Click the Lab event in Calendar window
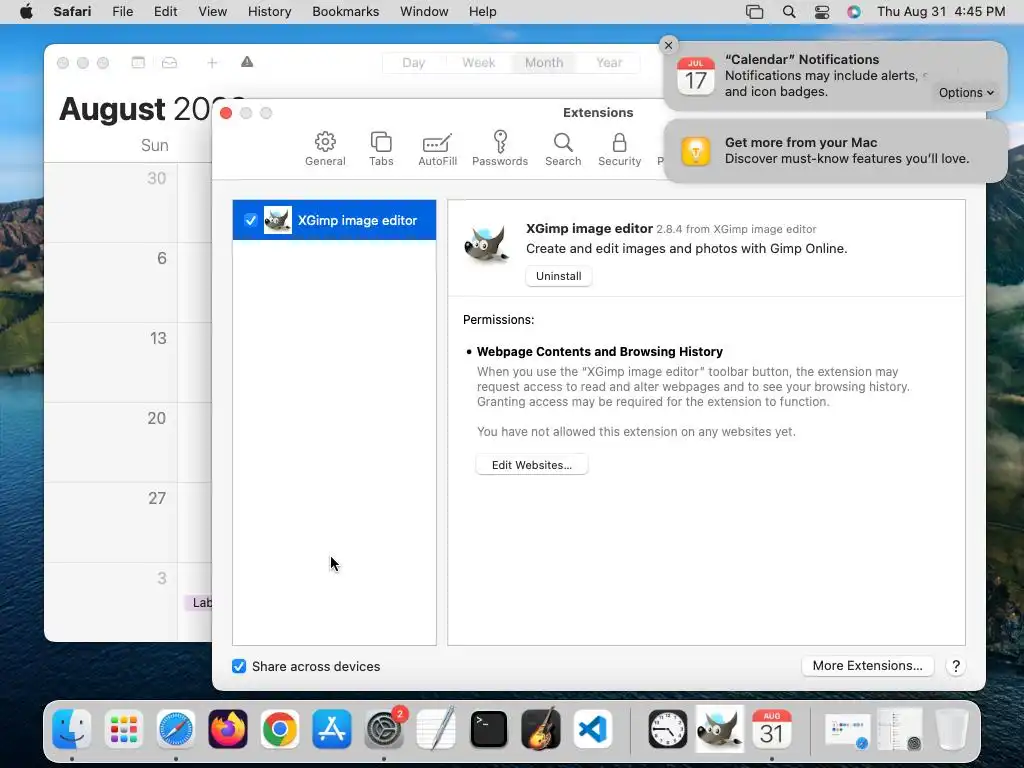This screenshot has width=1024, height=768. pyautogui.click(x=199, y=603)
